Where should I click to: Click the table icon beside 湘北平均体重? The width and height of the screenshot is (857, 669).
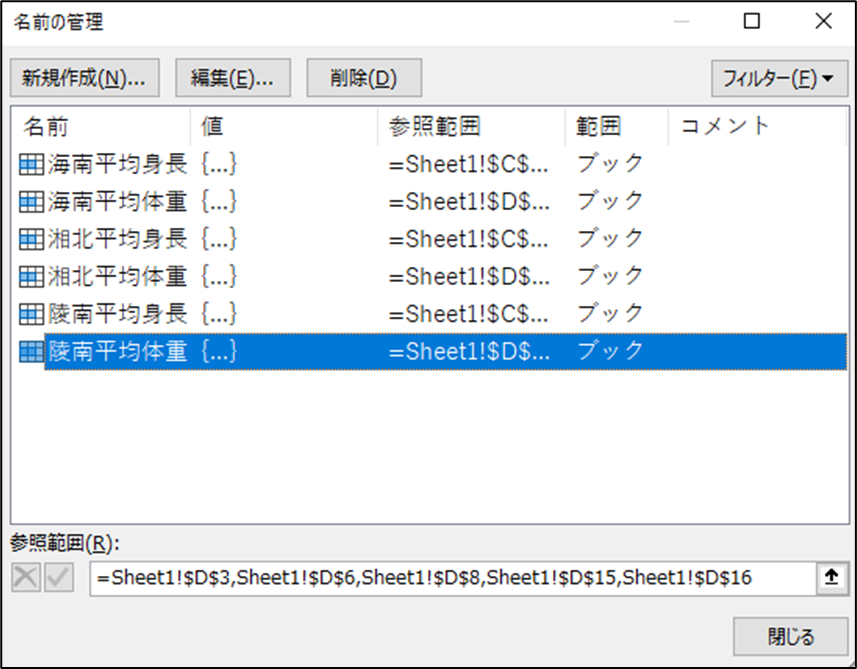coord(31,277)
